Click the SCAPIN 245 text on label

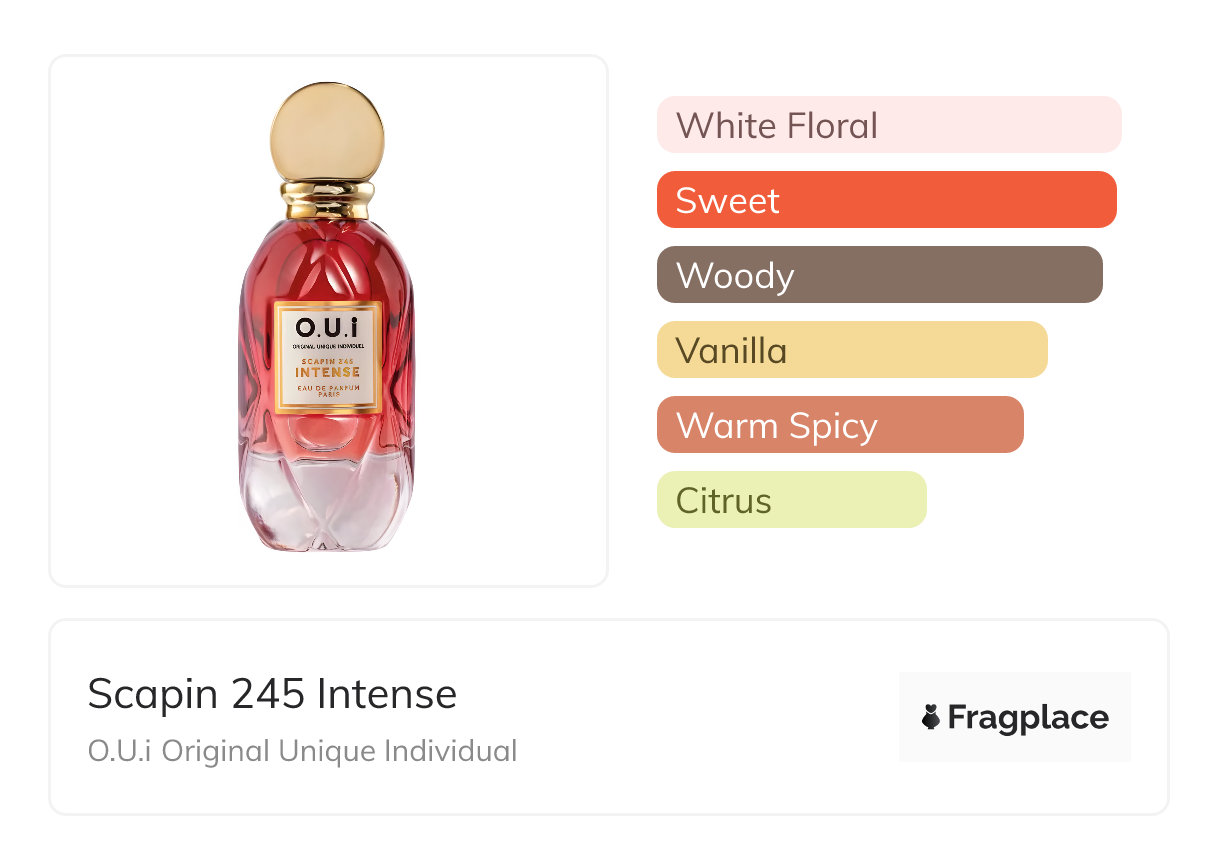327,360
